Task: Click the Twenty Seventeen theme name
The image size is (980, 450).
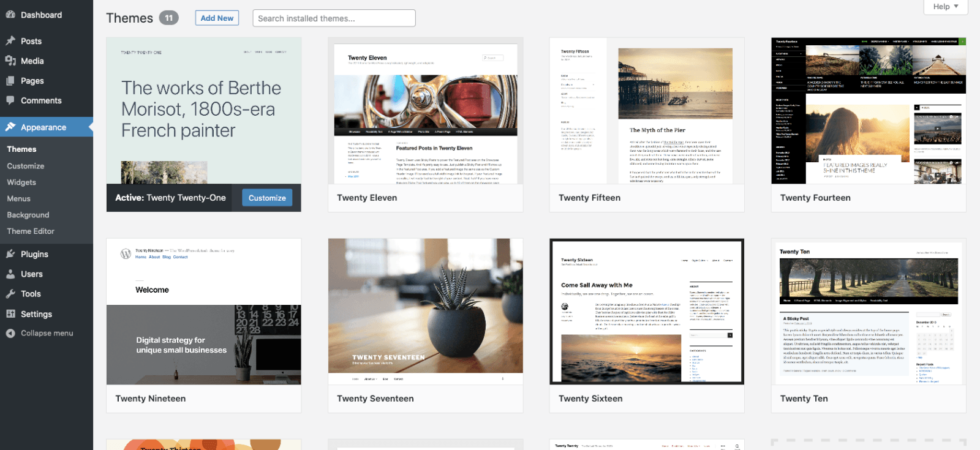Action: [375, 399]
